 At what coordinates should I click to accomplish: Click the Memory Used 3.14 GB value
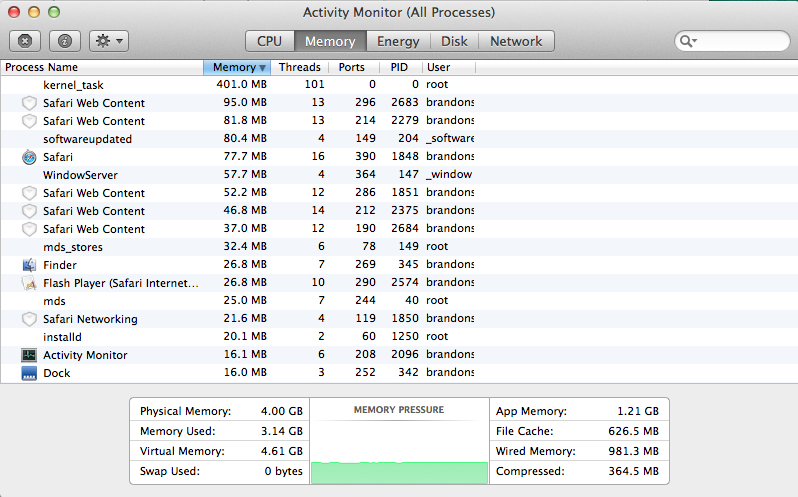[281, 431]
